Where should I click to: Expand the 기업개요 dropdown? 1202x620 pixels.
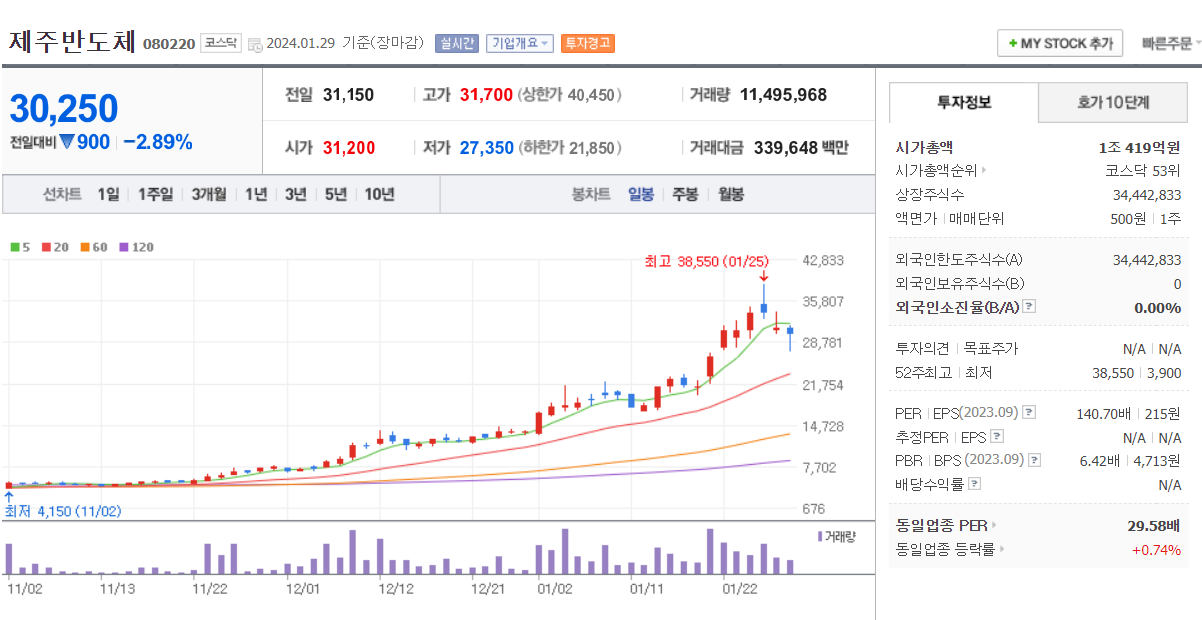(x=520, y=43)
